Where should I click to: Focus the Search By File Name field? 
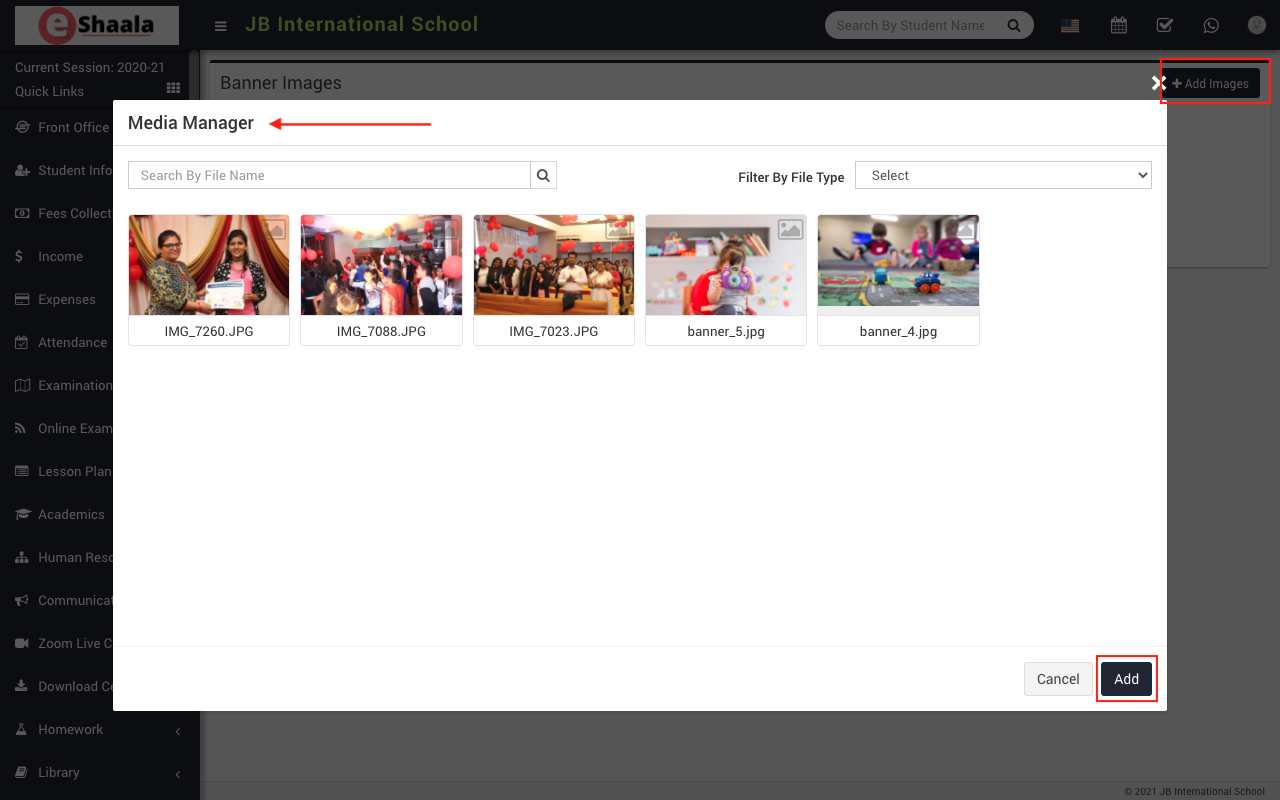pyautogui.click(x=329, y=175)
